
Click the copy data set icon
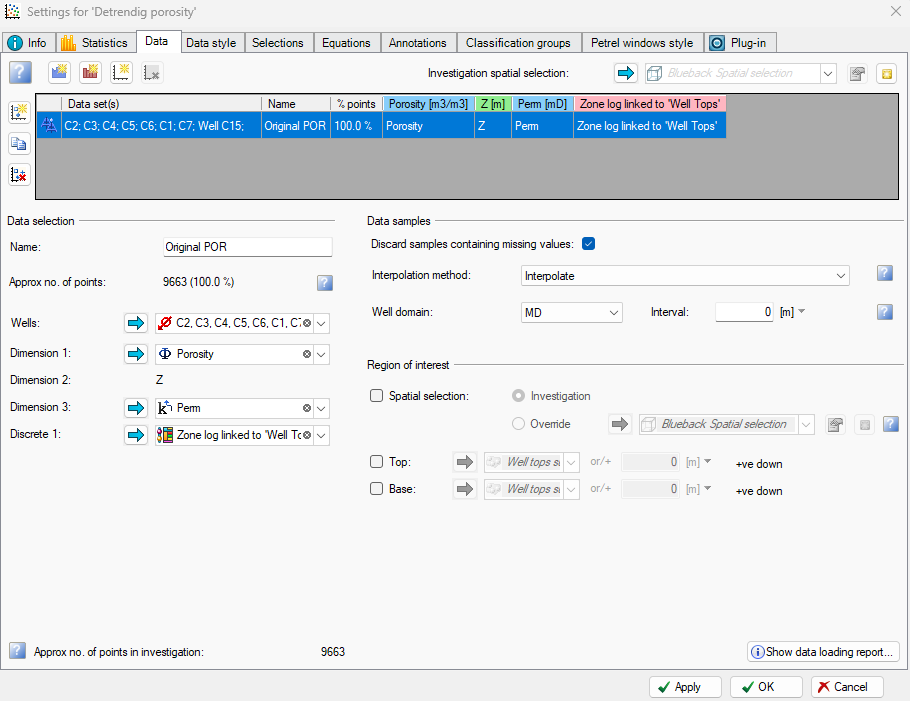pyautogui.click(x=19, y=143)
